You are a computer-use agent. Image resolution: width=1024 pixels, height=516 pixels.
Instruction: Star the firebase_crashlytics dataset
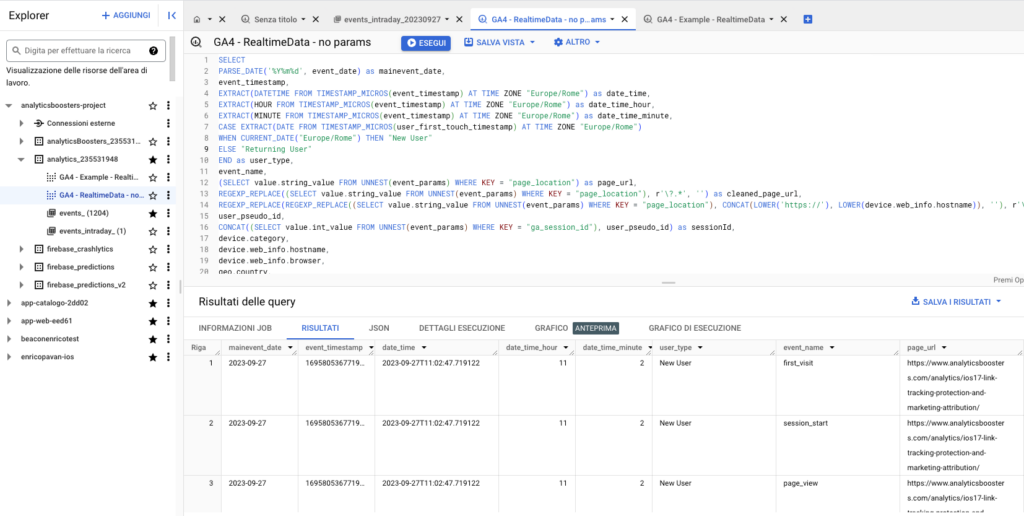click(153, 249)
